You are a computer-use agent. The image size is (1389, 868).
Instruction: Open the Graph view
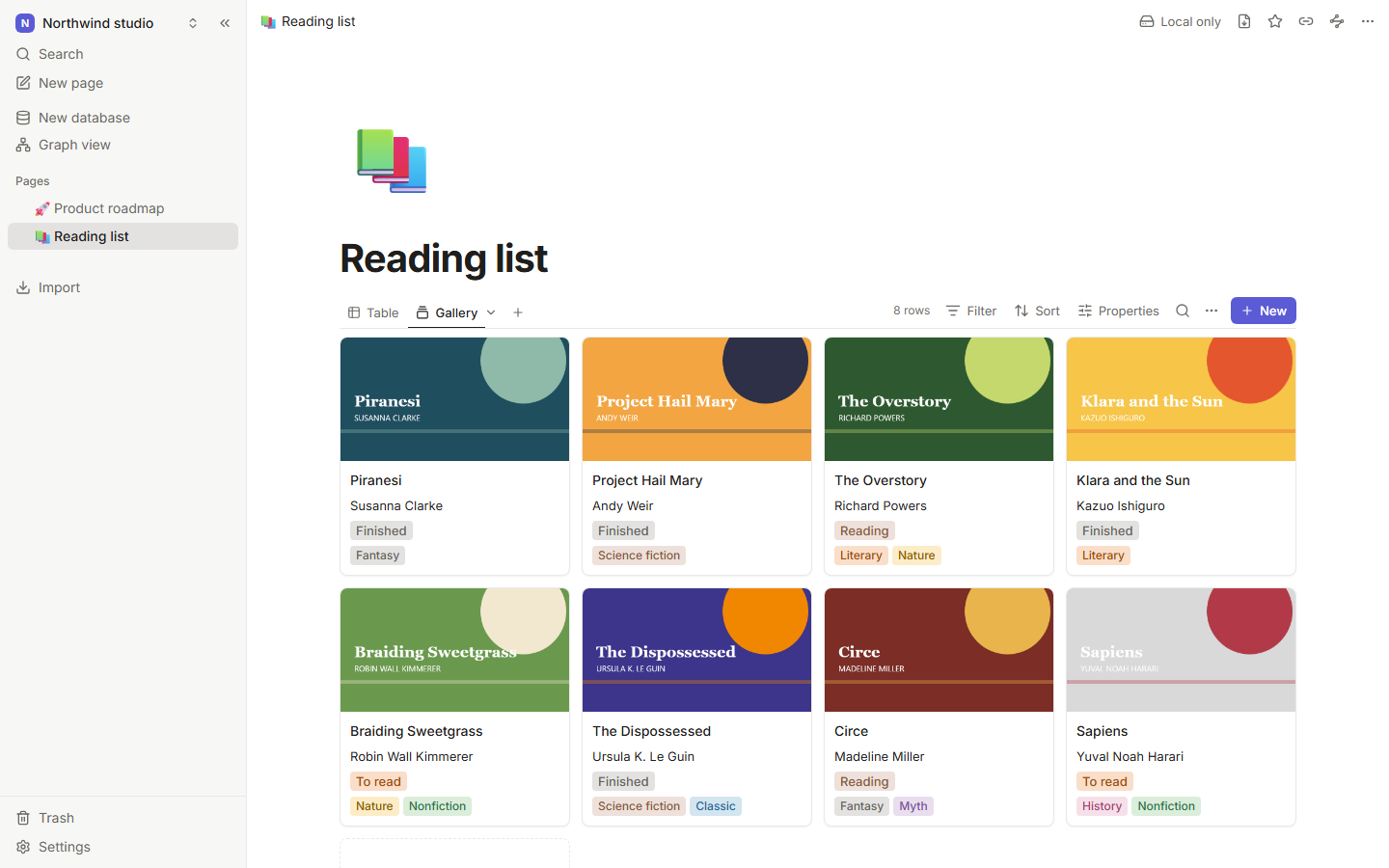pyautogui.click(x=123, y=145)
